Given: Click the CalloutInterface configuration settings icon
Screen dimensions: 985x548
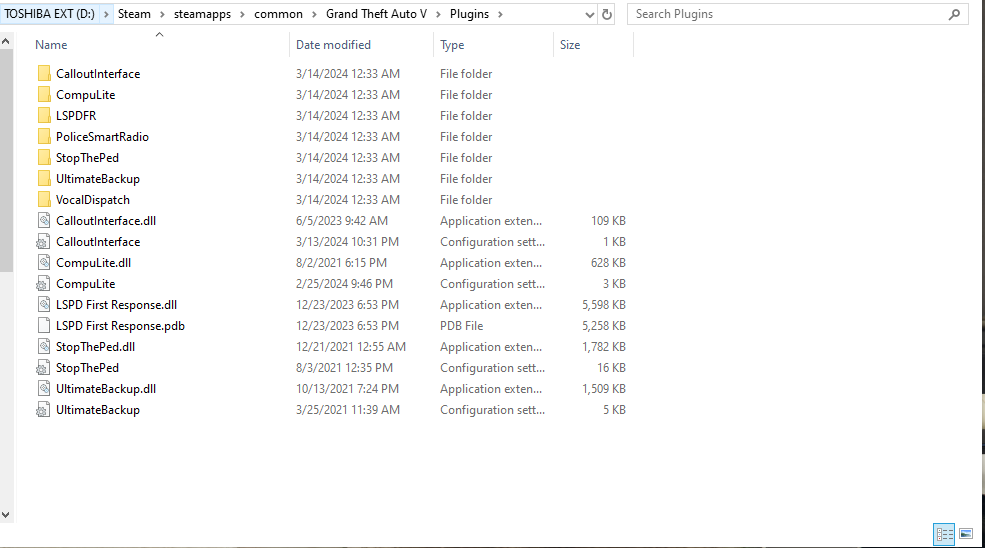Looking at the screenshot, I should (43, 242).
